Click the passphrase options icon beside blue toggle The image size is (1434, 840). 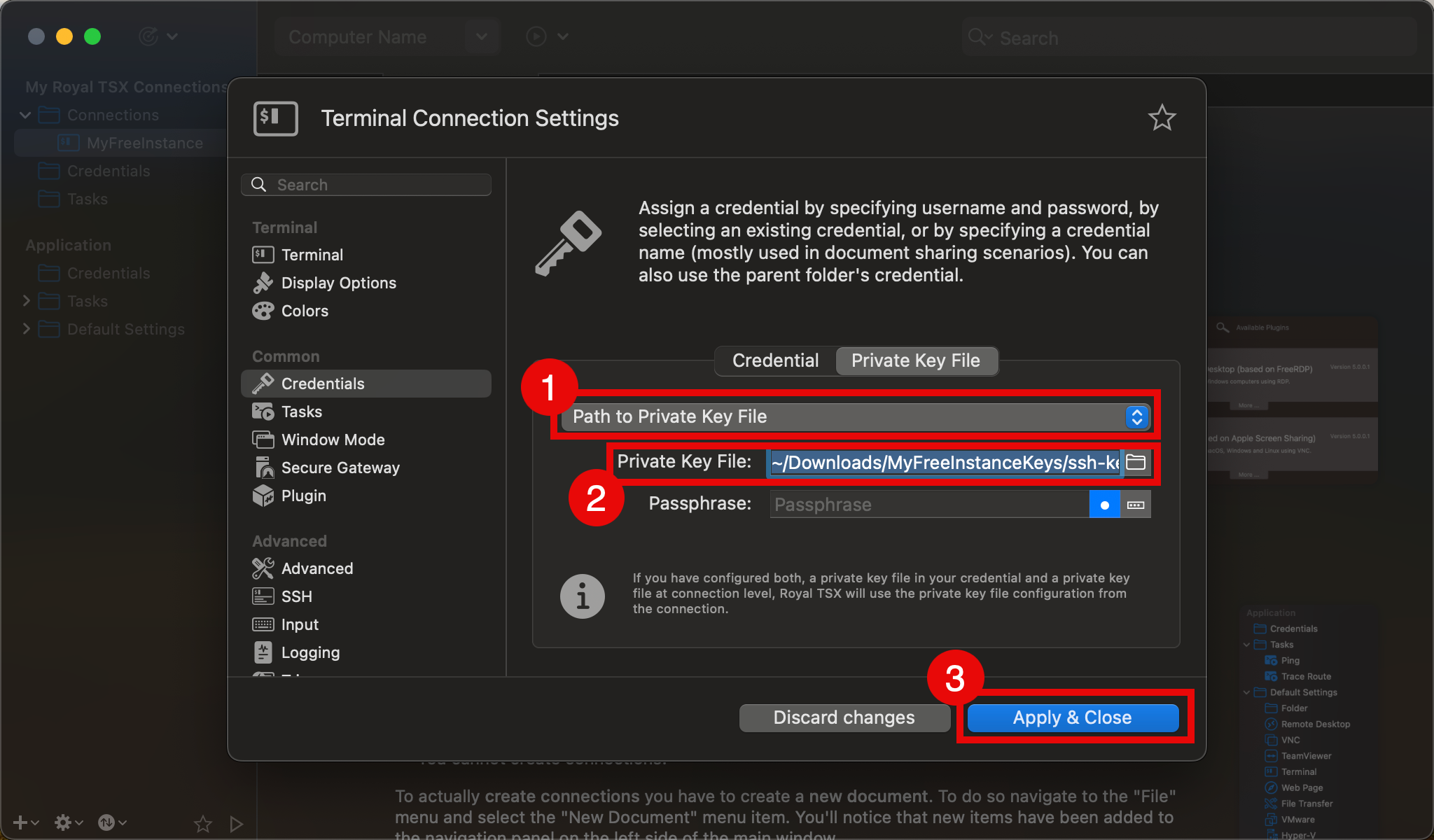1136,505
